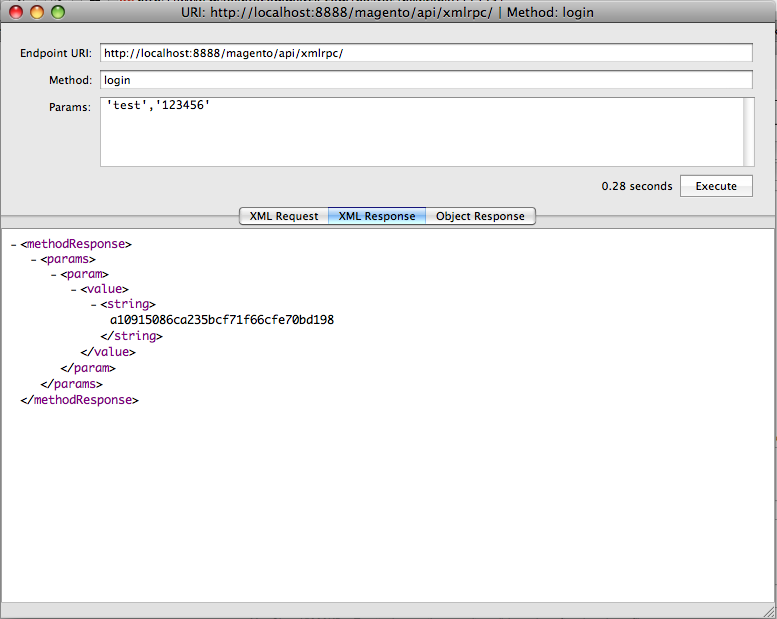The height and width of the screenshot is (619, 777).
Task: Click the closing </param> tag
Action: 88,368
